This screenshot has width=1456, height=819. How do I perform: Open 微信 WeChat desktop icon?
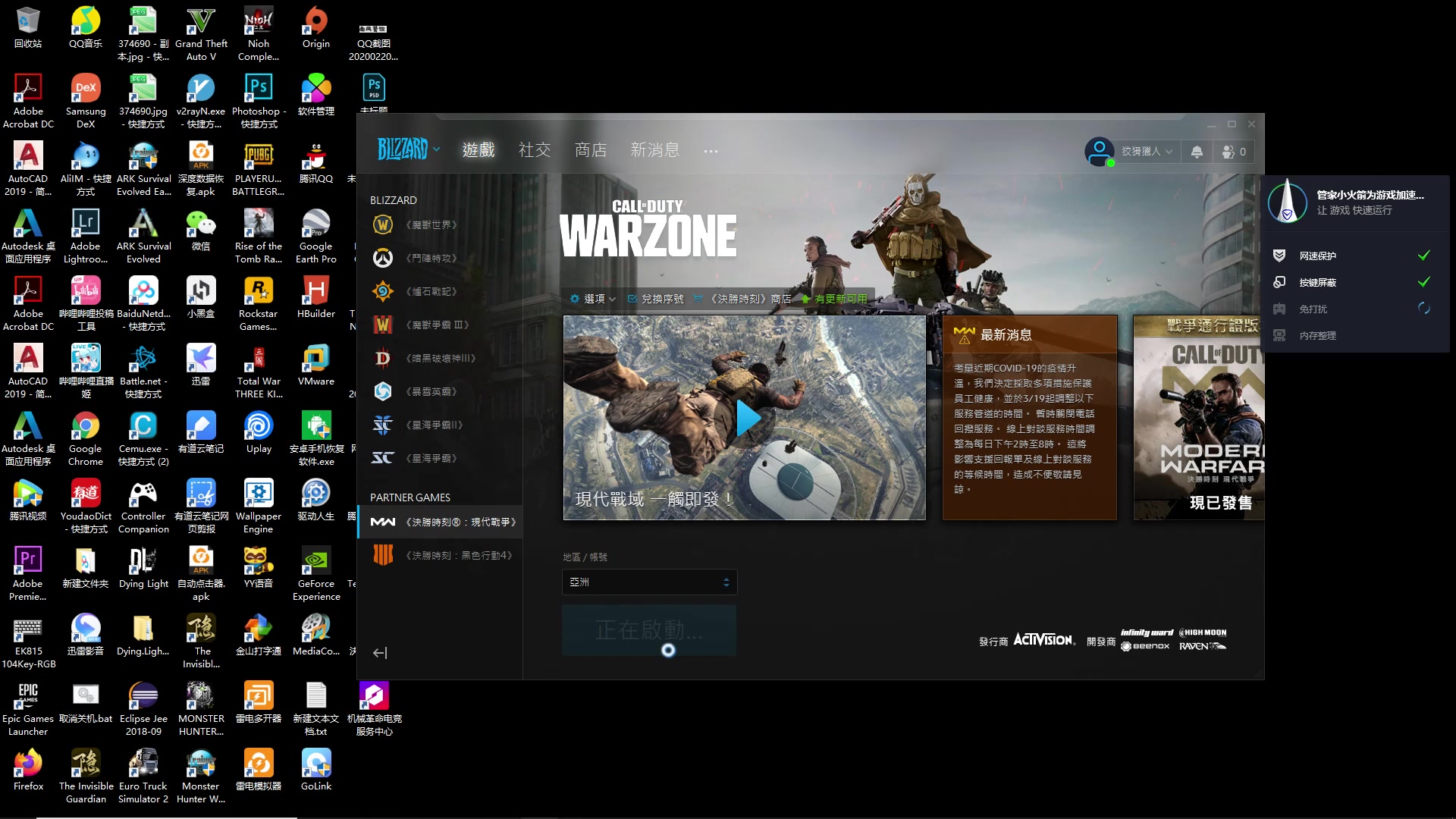pyautogui.click(x=201, y=231)
